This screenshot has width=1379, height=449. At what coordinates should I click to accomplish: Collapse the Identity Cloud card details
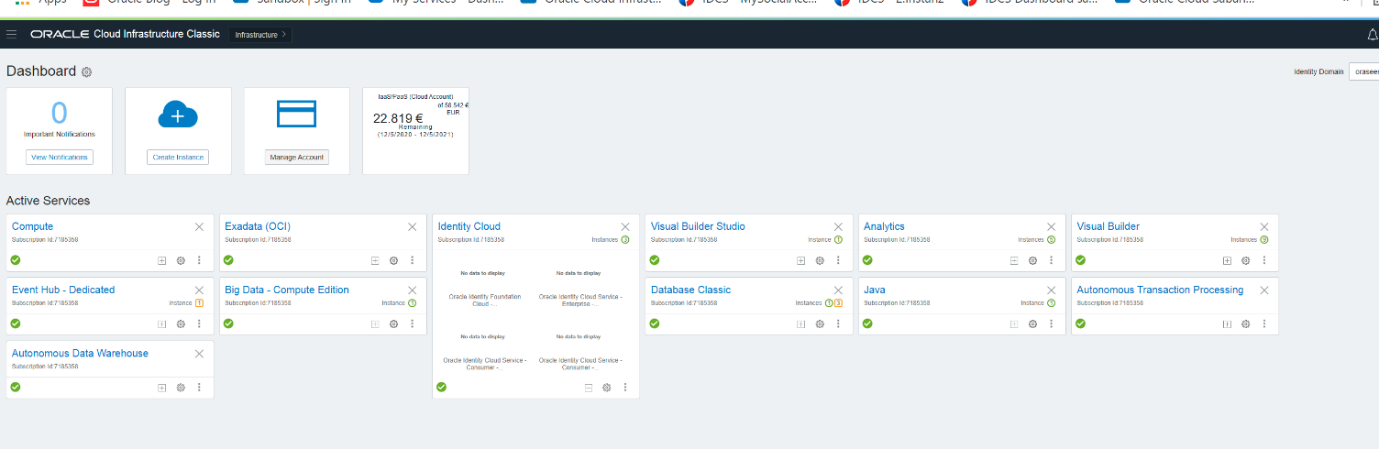point(588,388)
